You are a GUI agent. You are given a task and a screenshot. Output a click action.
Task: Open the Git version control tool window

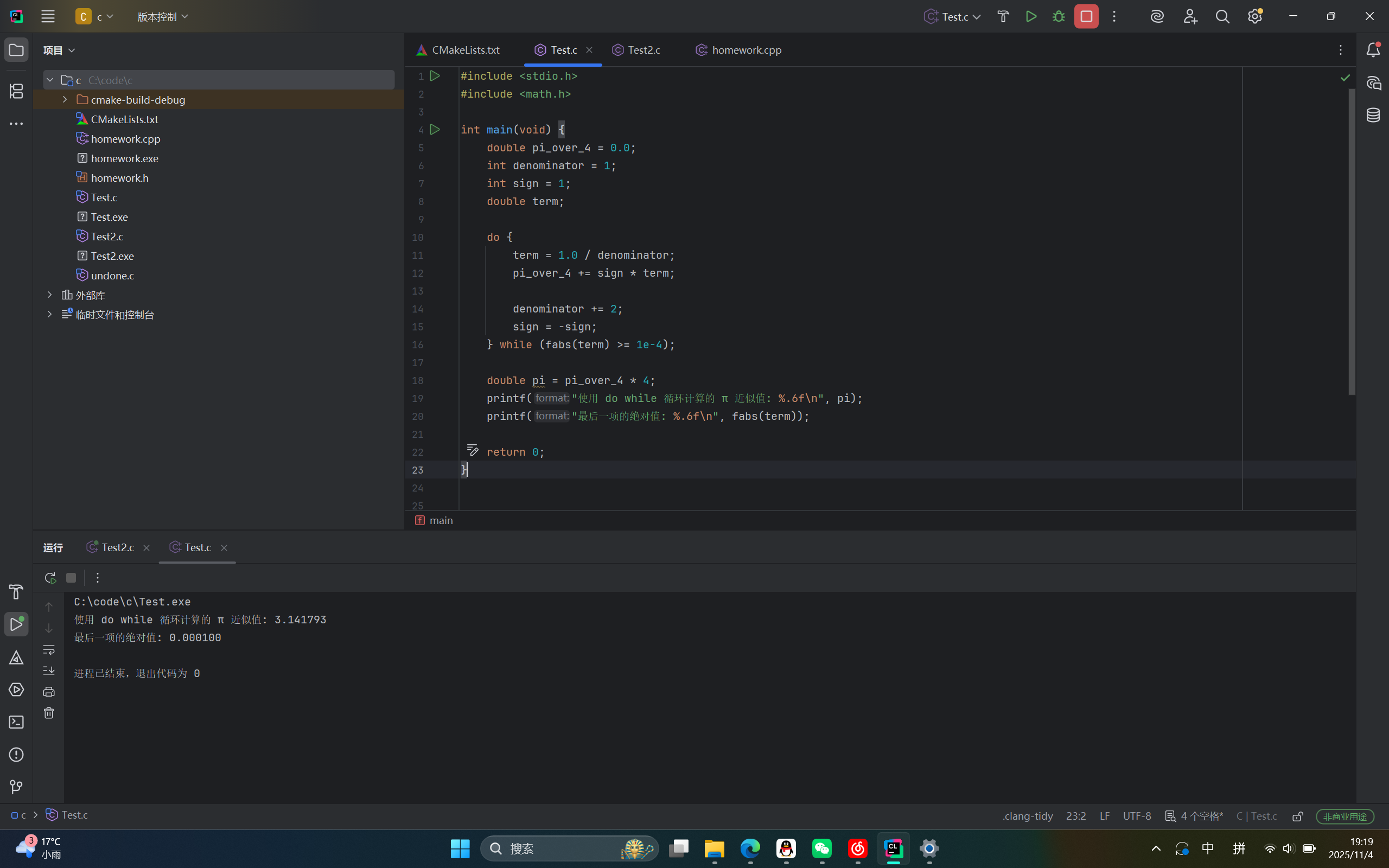coord(16,787)
